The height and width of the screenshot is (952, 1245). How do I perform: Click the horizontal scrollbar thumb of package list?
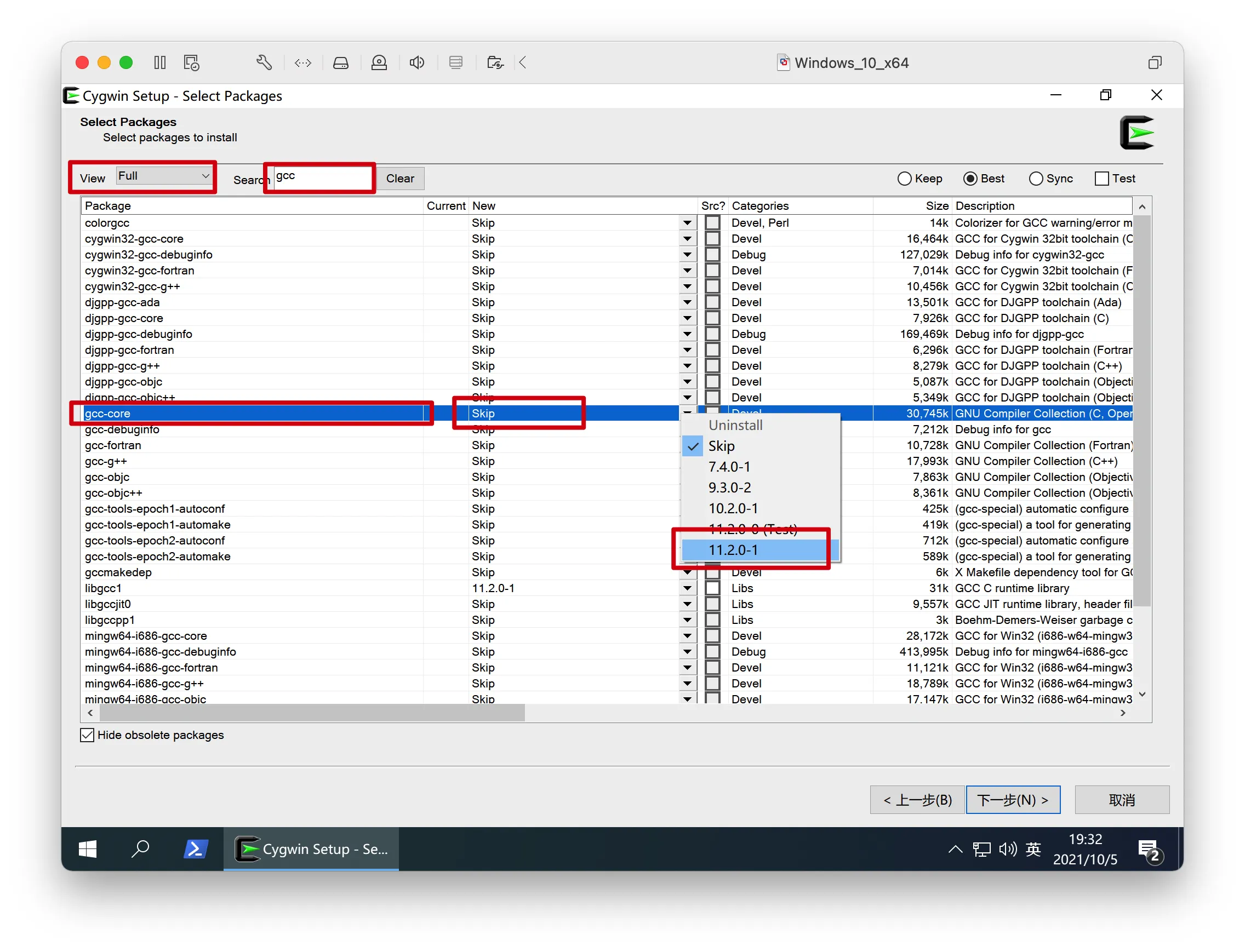pos(312,713)
